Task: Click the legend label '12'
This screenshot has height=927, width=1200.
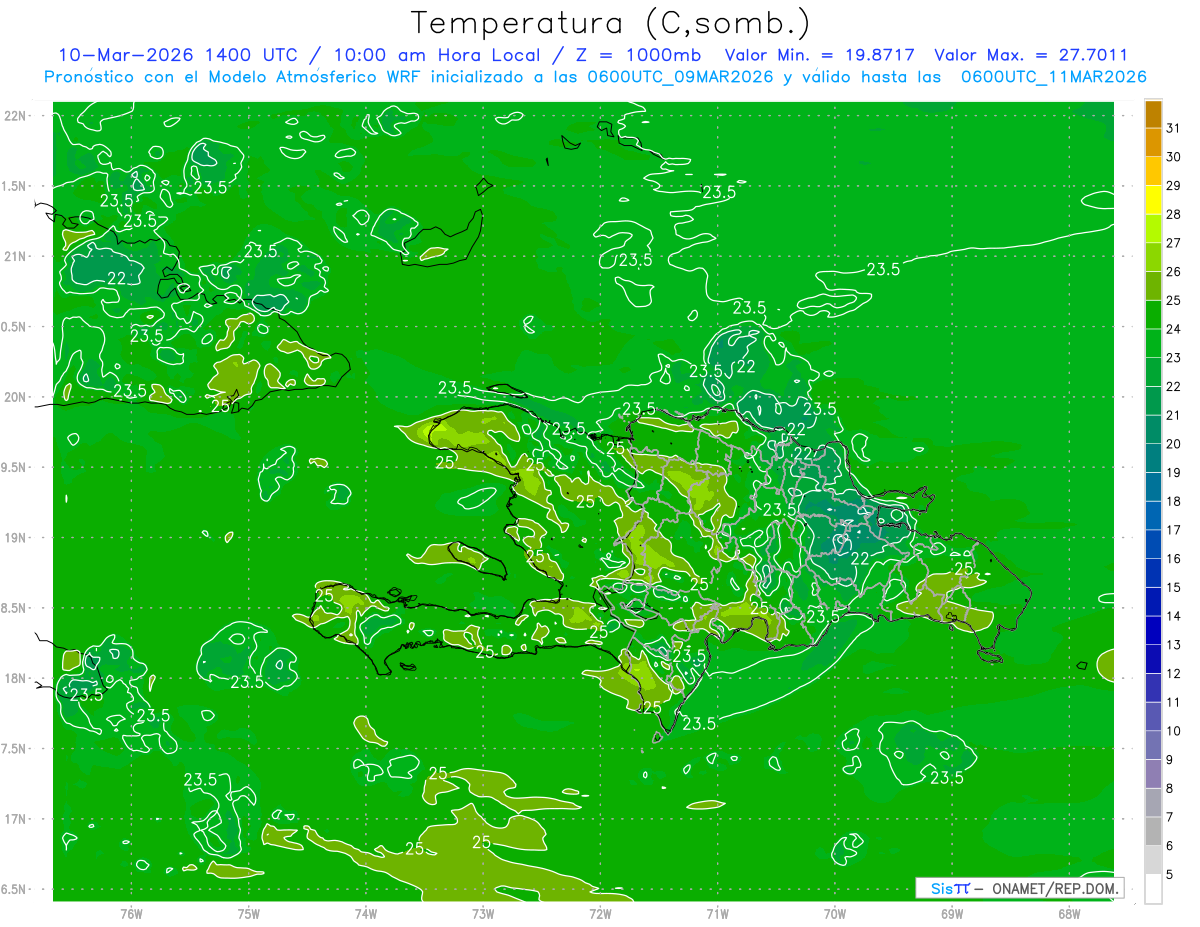Action: [1174, 674]
